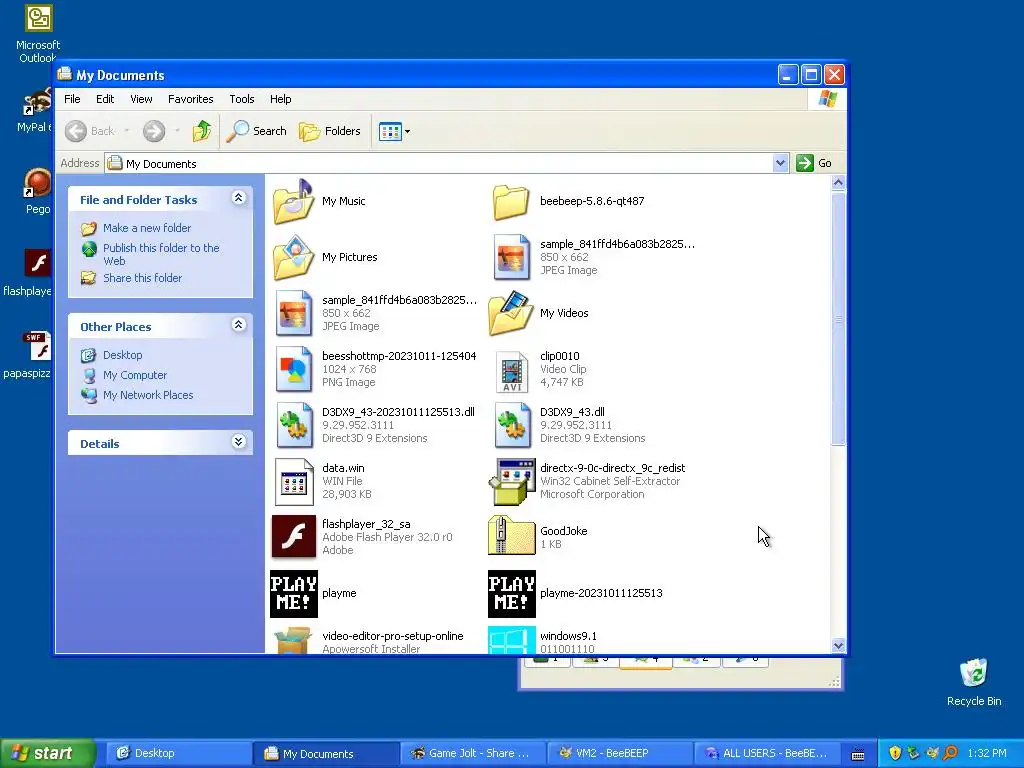The height and width of the screenshot is (768, 1024).
Task: Open My Network Places link
Action: 148,395
